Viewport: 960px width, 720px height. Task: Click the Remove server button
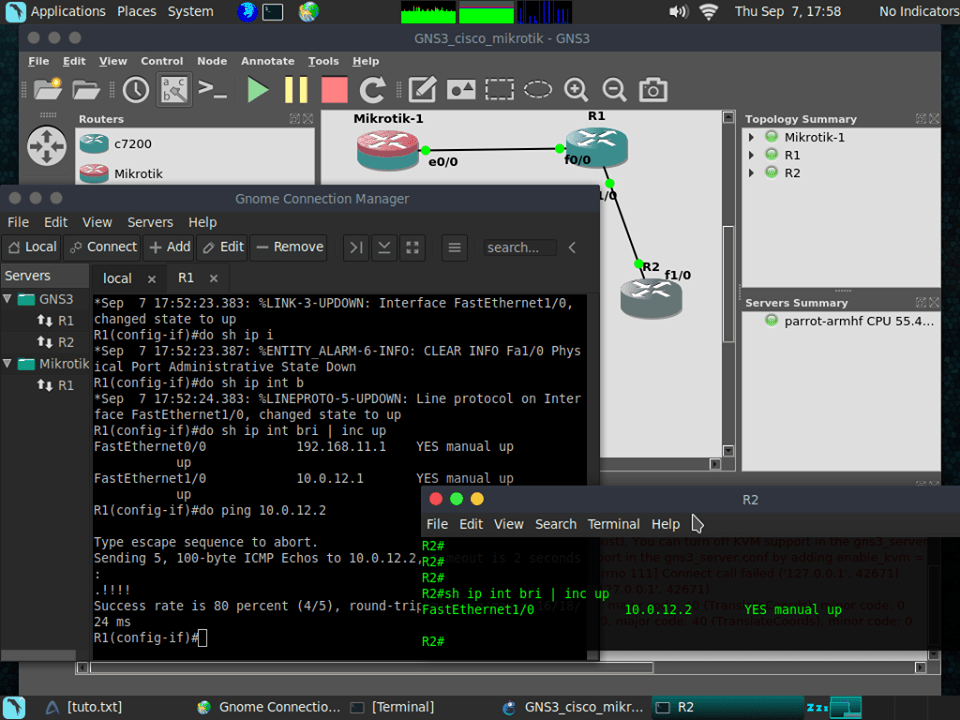point(289,247)
